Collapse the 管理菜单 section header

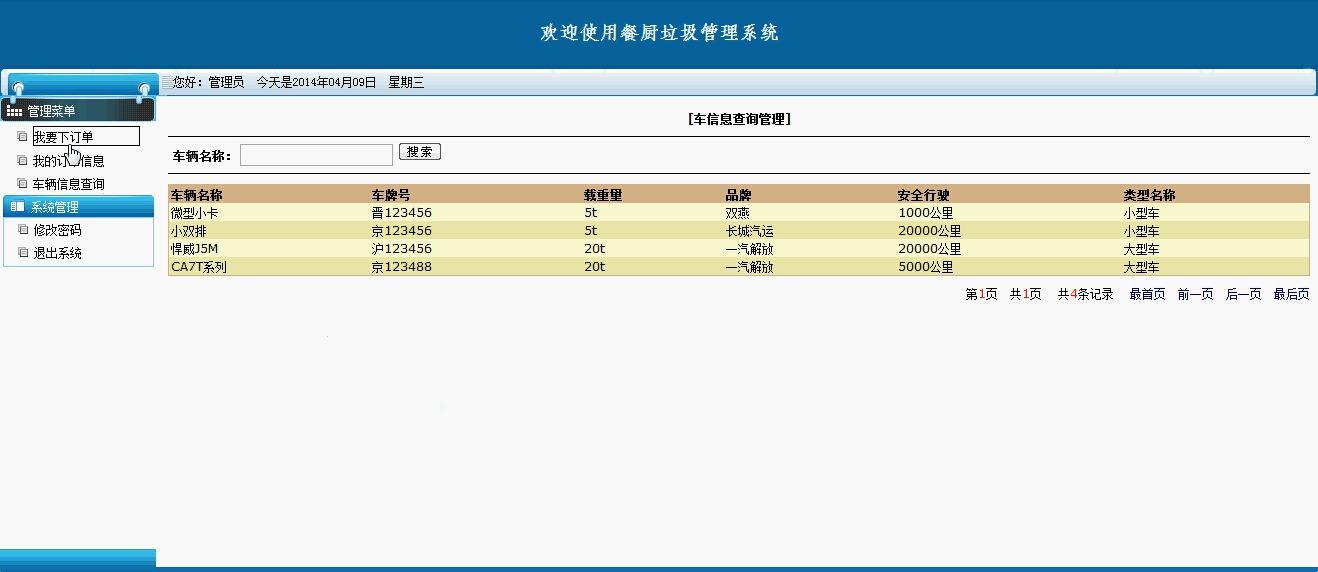click(78, 111)
